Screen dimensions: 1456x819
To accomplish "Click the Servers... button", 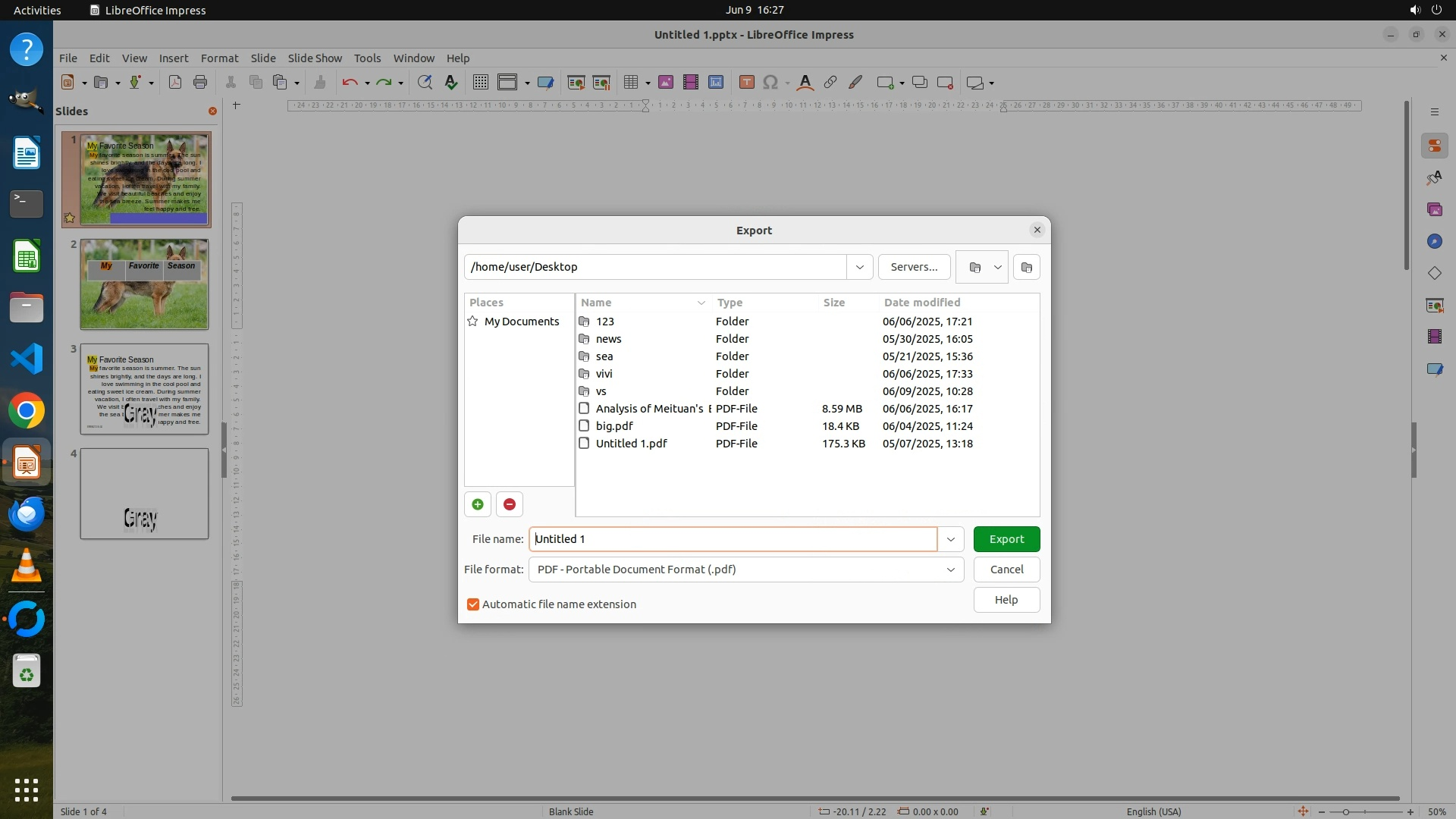I will (x=914, y=267).
